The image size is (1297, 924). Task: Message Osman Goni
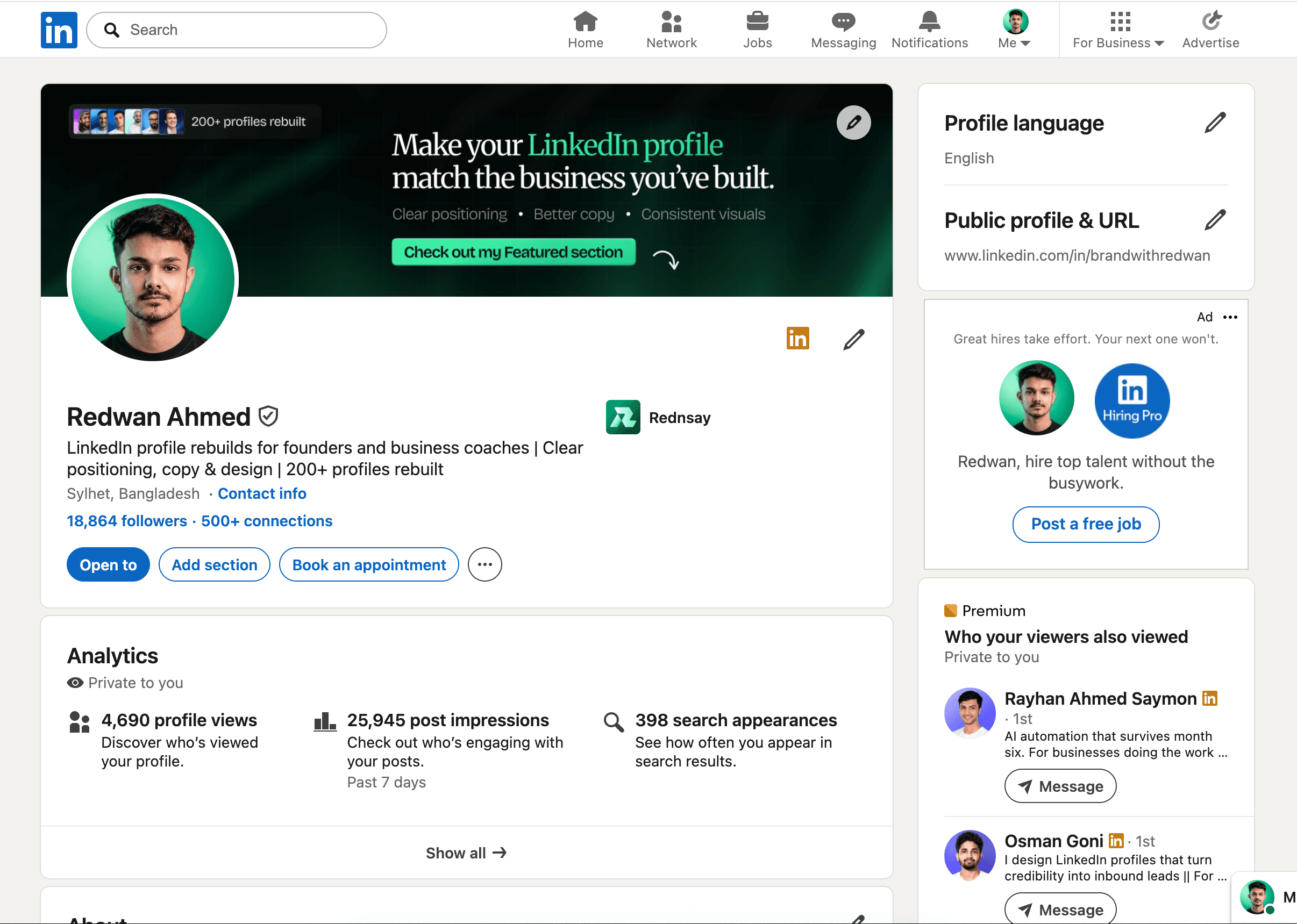point(1060,909)
